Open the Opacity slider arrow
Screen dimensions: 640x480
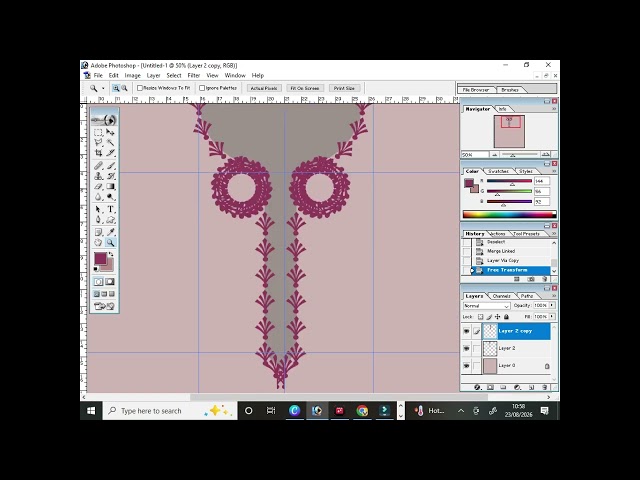point(552,305)
